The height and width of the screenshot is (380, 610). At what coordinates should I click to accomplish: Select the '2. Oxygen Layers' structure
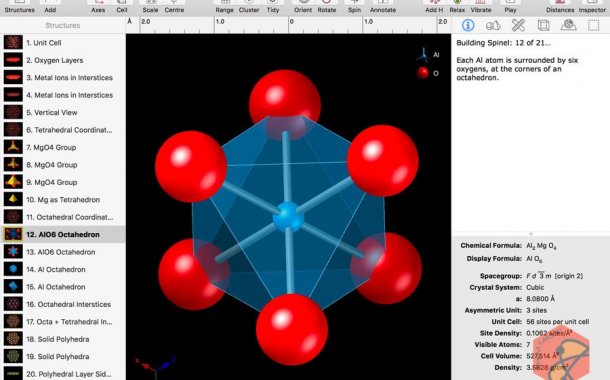[63, 60]
